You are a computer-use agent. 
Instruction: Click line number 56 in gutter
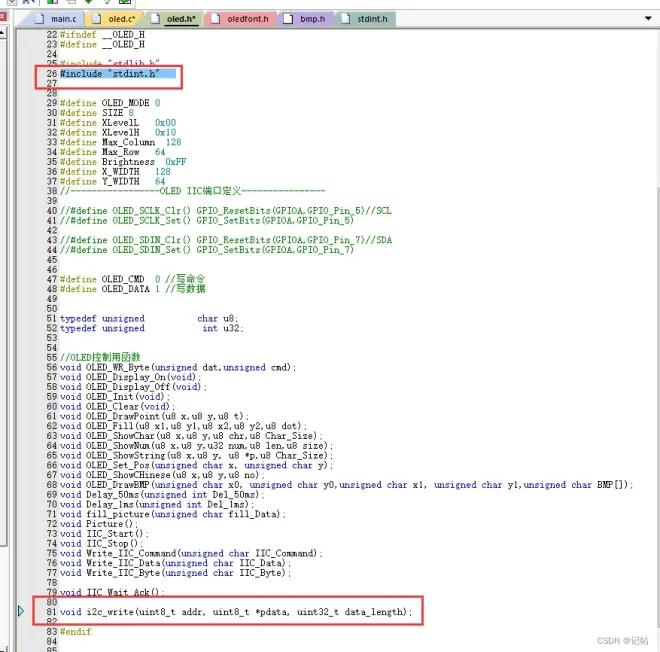click(50, 367)
